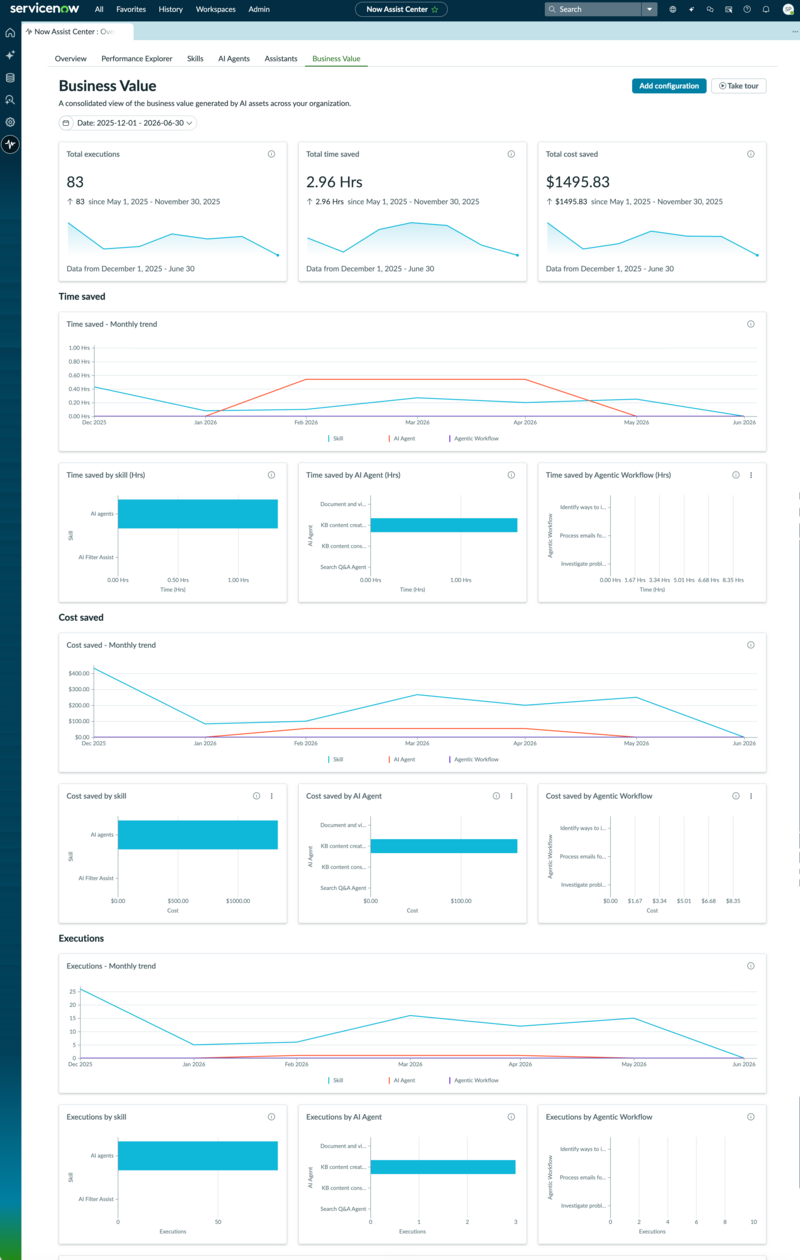Image resolution: width=800 pixels, height=1260 pixels.
Task: Click the info icon on Total cost saved card
Action: point(751,154)
